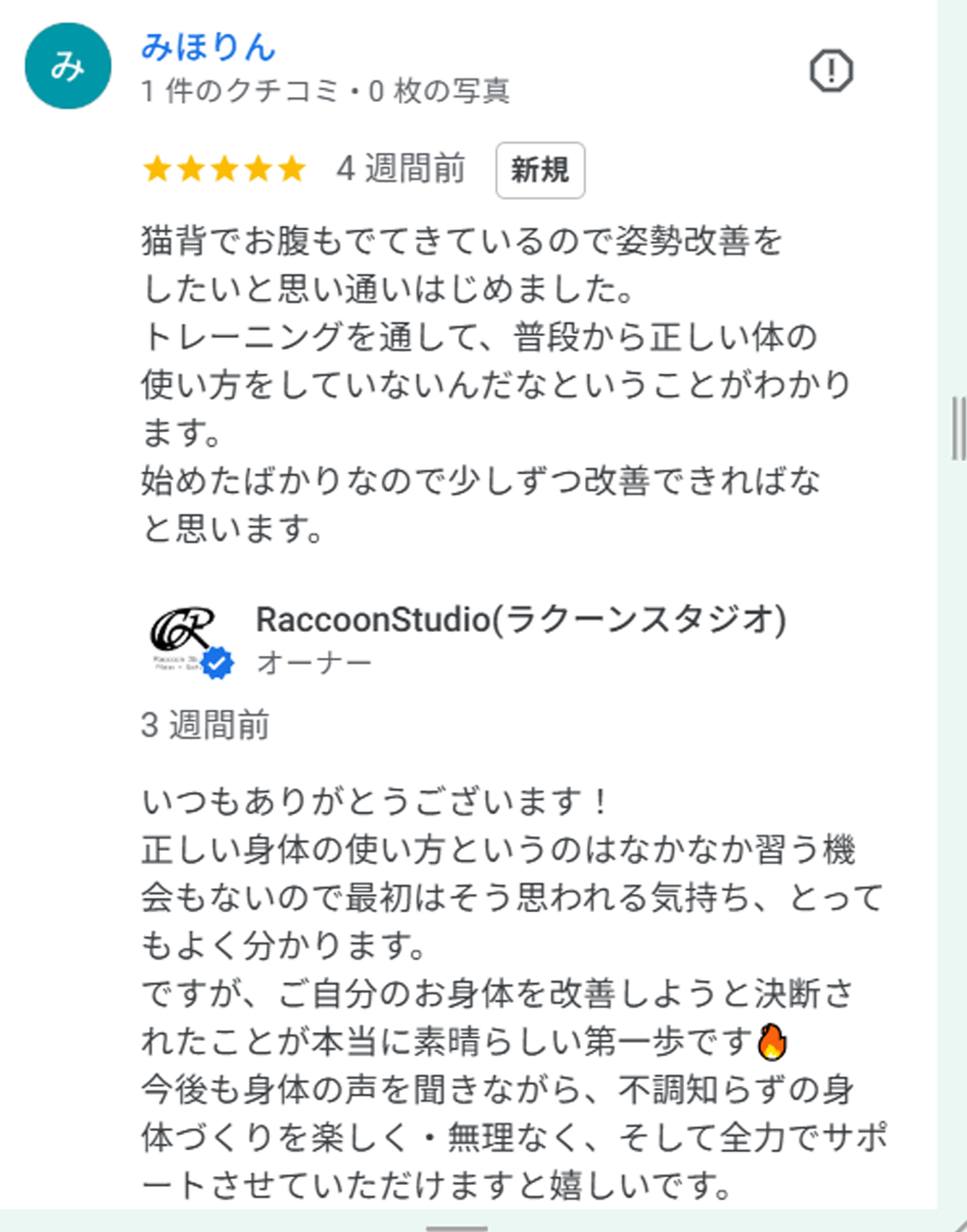Viewport: 967px width, 1232px height.
Task: Click the 新規 badge label
Action: pos(540,170)
